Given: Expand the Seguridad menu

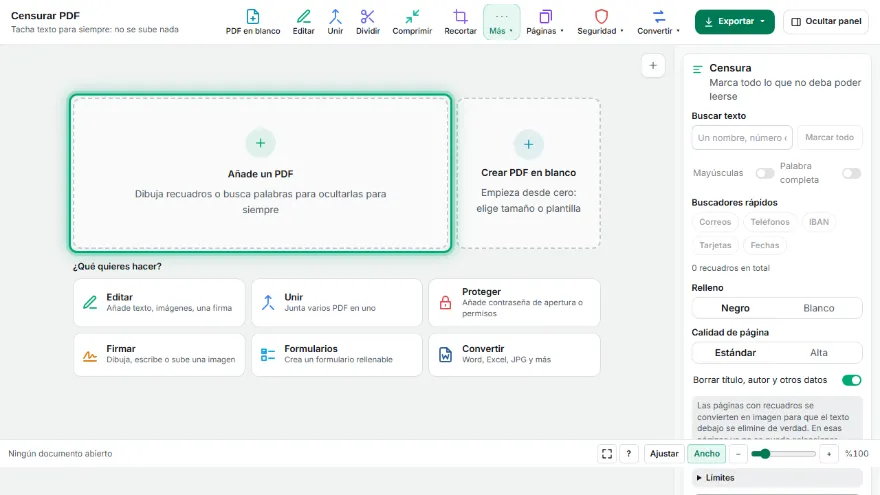Looking at the screenshot, I should (x=601, y=22).
